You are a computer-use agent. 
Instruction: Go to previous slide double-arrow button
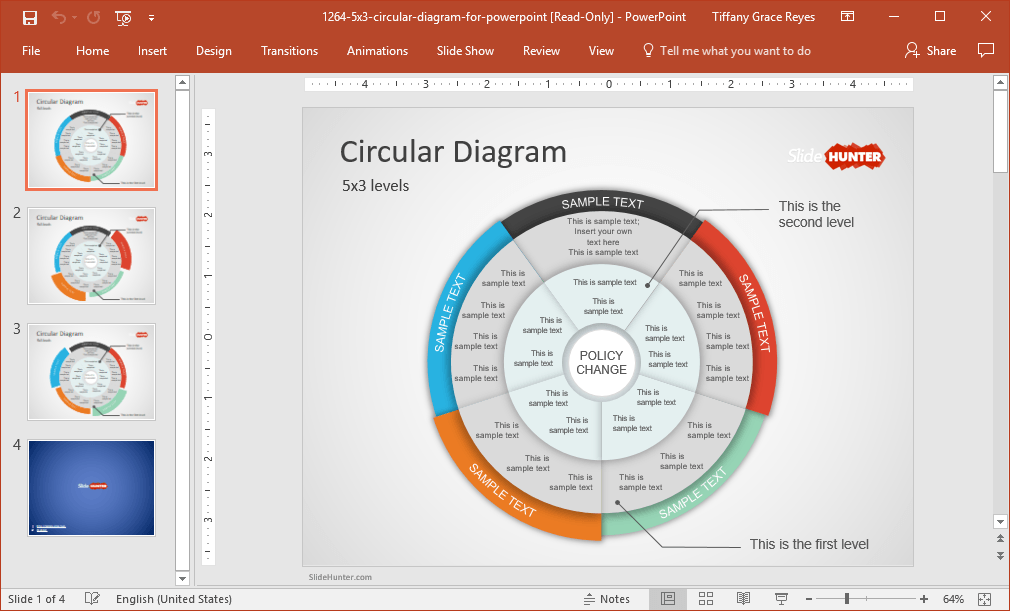(x=1000, y=539)
